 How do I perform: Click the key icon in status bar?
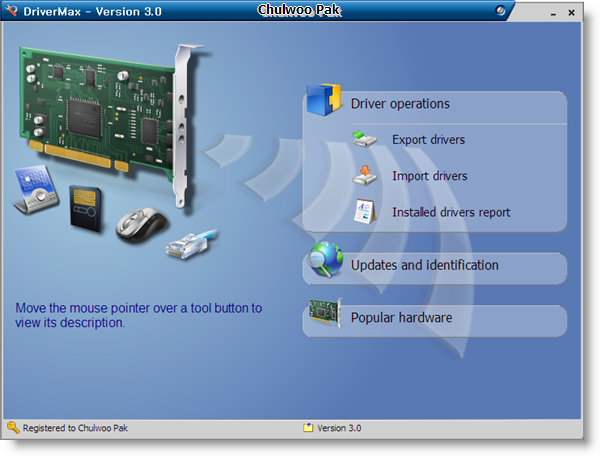(x=13, y=427)
